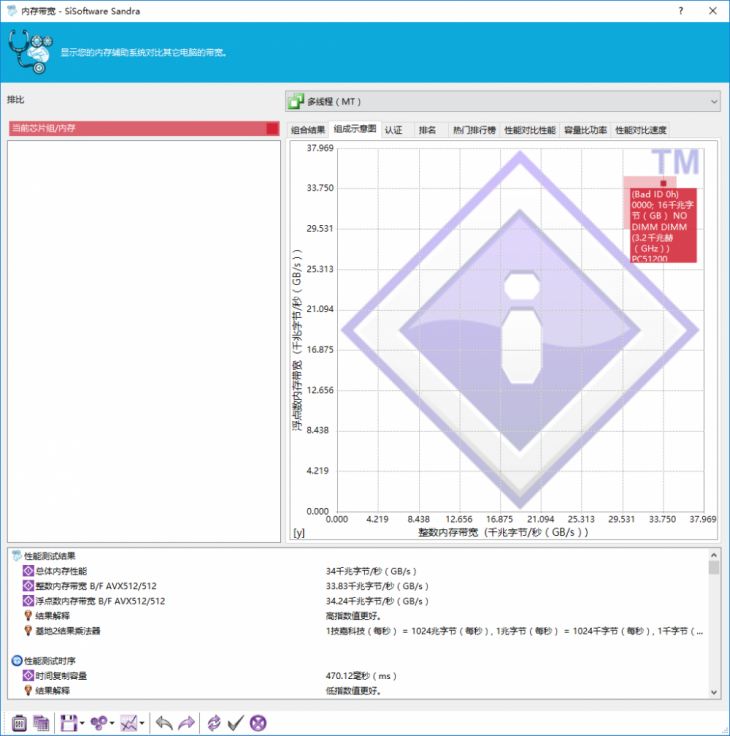Click the line chart icon

point(128,722)
